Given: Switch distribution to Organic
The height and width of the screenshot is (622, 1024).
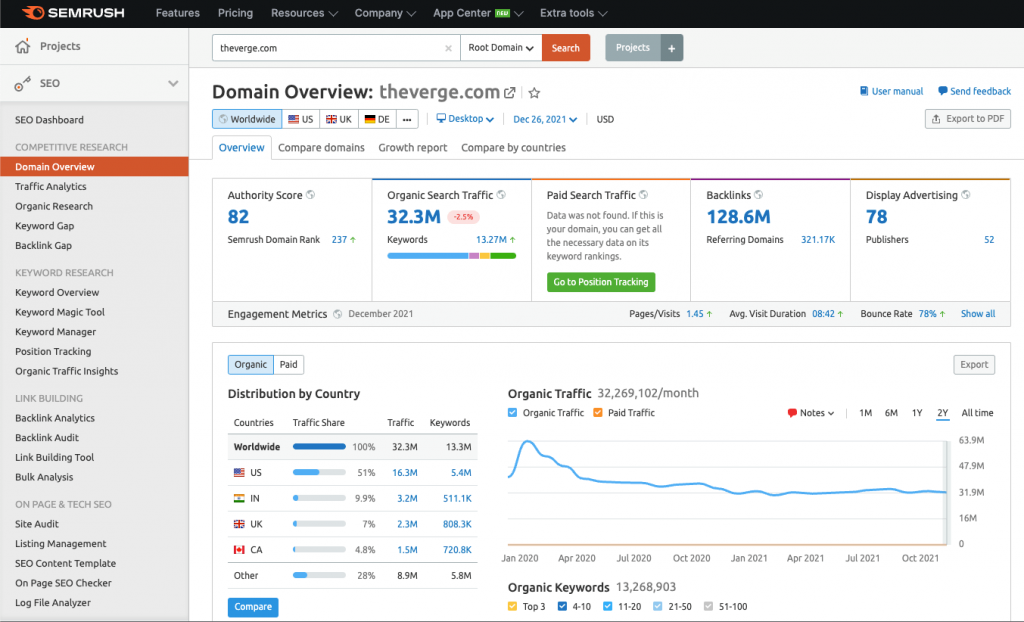Looking at the screenshot, I should 251,365.
